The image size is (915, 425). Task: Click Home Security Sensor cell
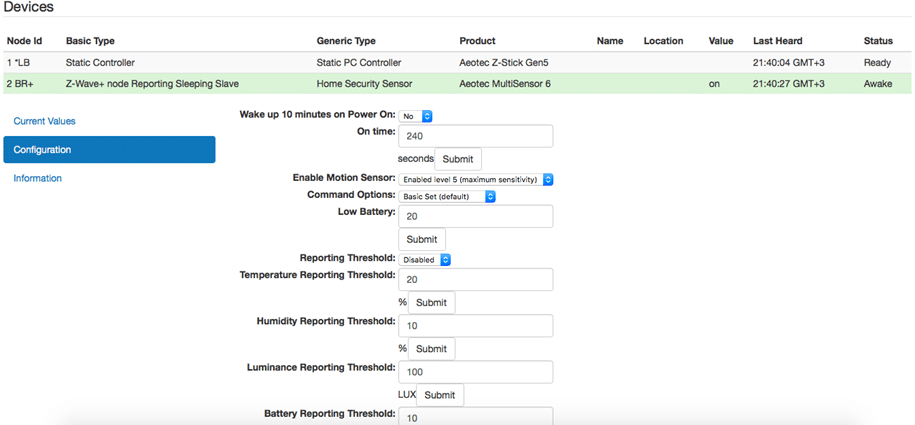tap(364, 83)
